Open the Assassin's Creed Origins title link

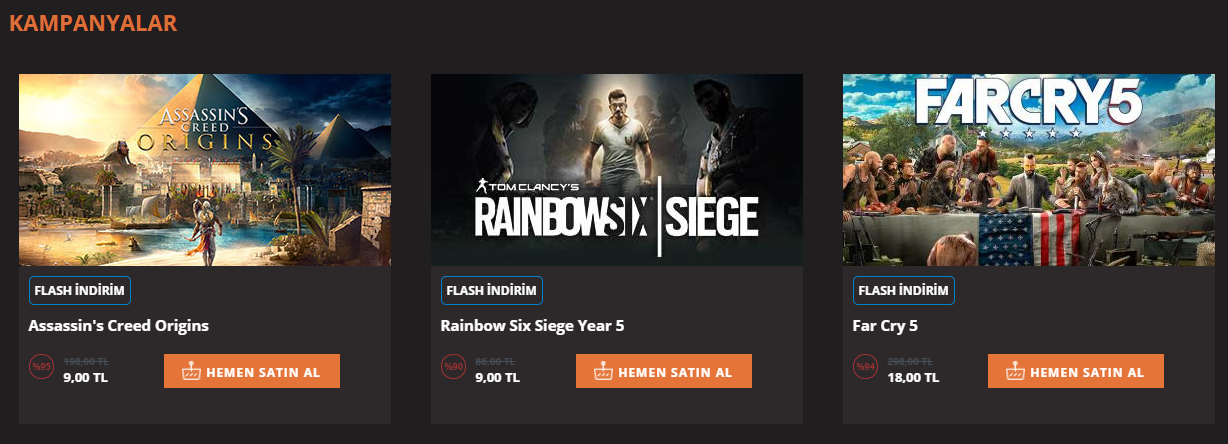(x=119, y=326)
